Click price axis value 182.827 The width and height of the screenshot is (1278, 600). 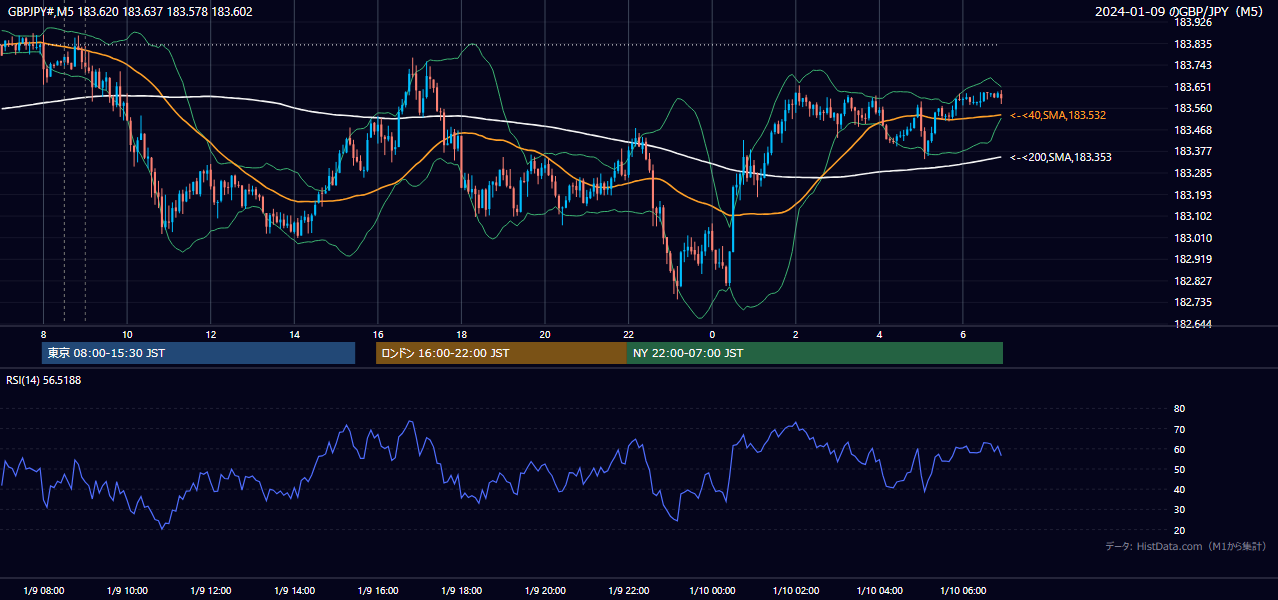[1192, 281]
